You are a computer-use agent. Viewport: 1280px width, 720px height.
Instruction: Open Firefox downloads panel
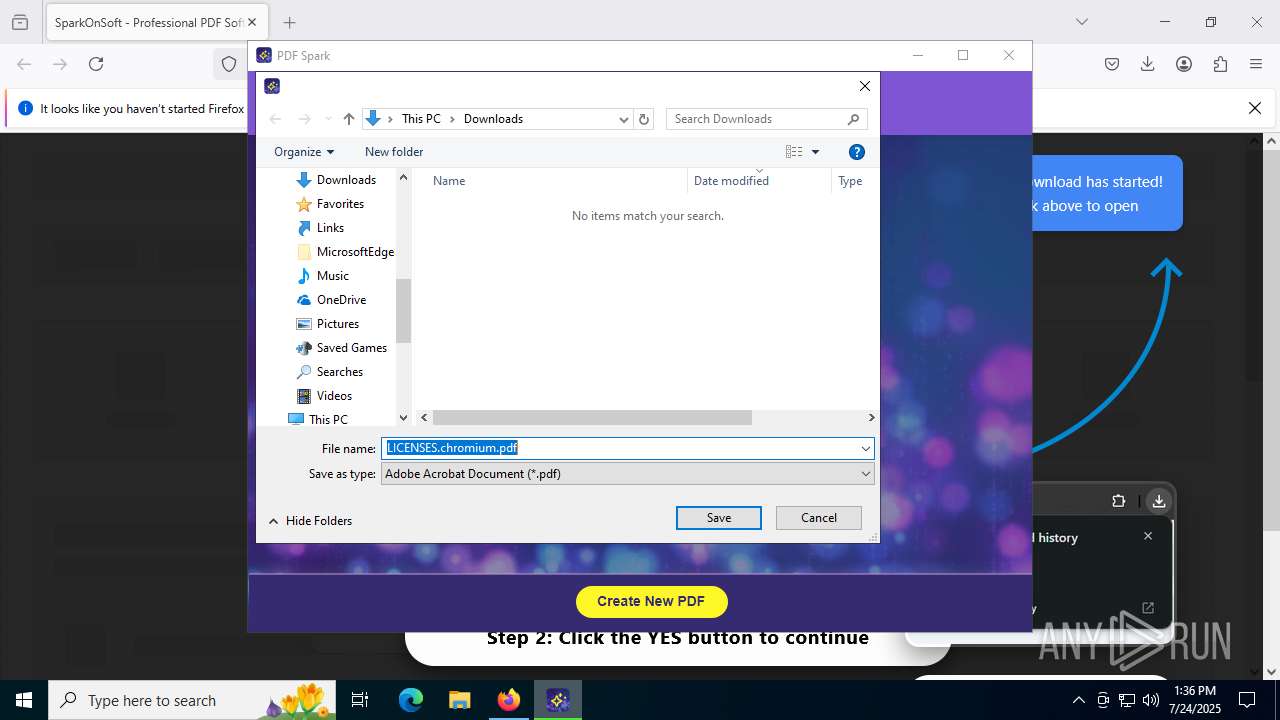(x=1148, y=64)
